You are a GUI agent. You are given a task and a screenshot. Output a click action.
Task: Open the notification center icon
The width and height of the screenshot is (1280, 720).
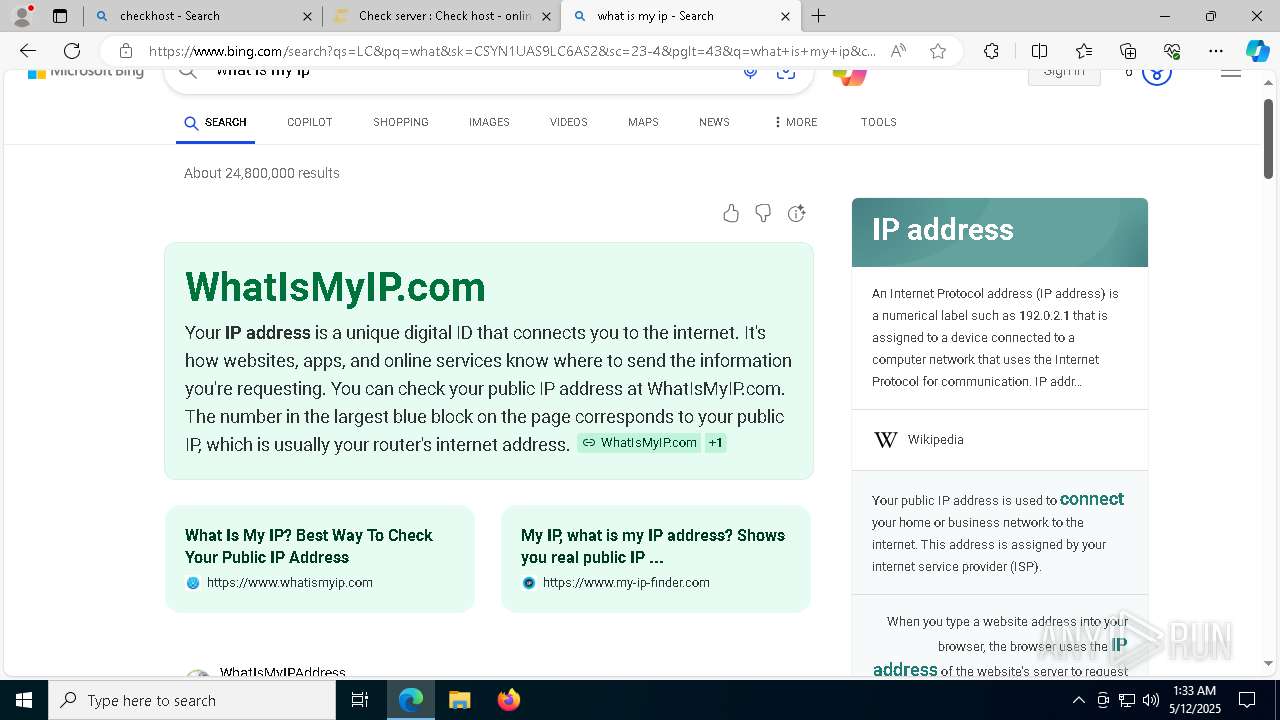[x=1247, y=700]
